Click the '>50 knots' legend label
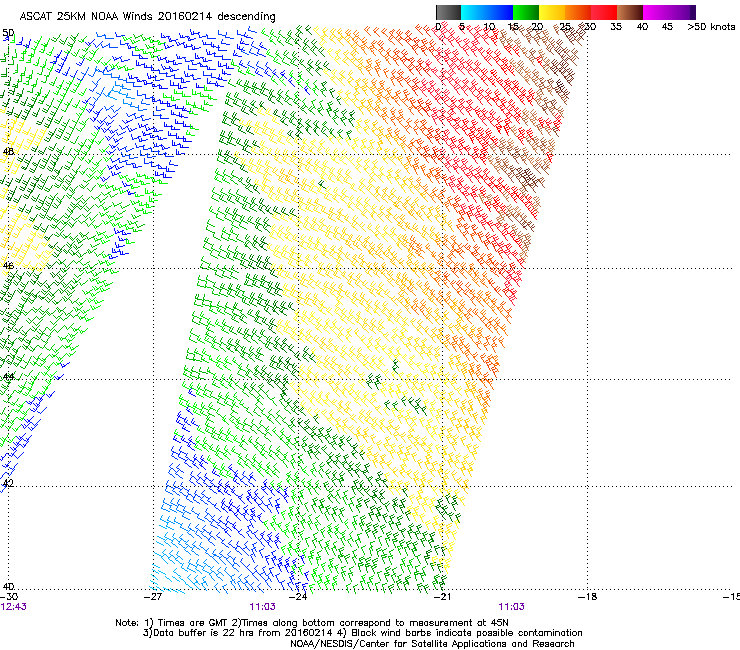This screenshot has height=650, width=740. pyautogui.click(x=711, y=27)
